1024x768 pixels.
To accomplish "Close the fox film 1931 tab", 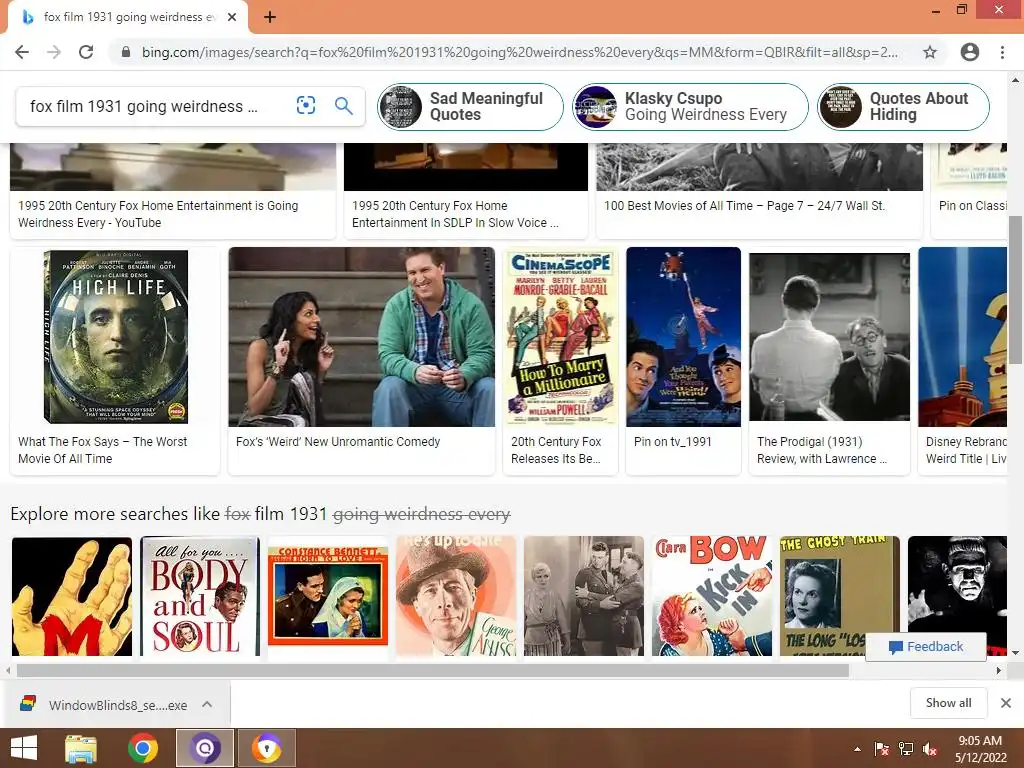I will 232,18.
